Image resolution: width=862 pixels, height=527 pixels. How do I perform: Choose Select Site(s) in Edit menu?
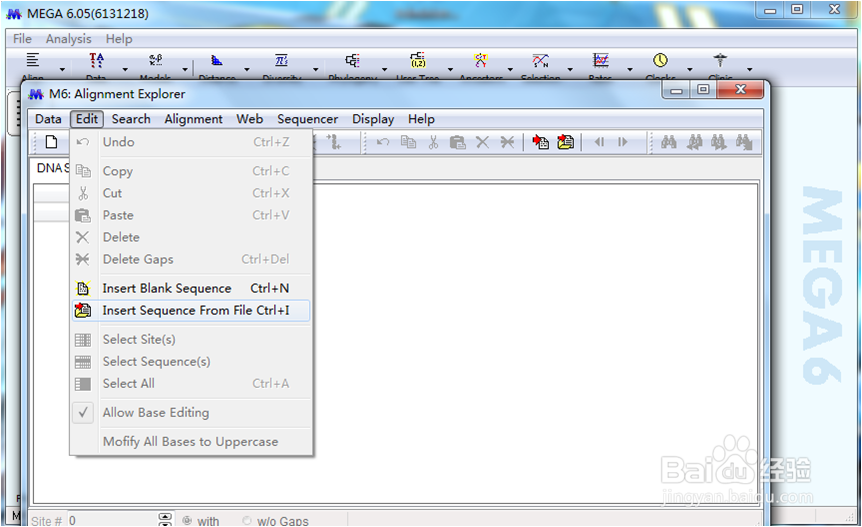[x=191, y=340]
